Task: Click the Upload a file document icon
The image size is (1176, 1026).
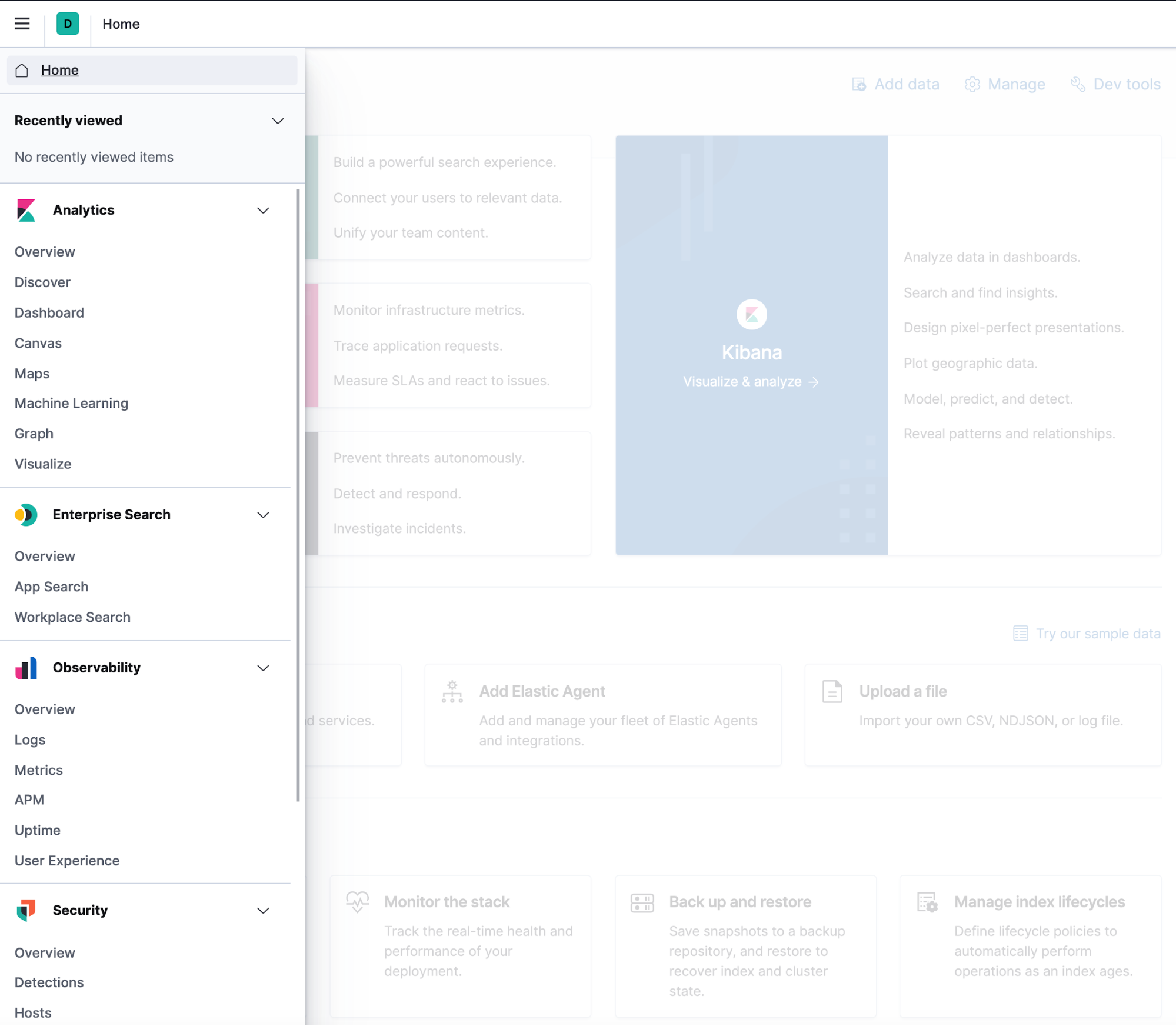Action: click(x=832, y=691)
